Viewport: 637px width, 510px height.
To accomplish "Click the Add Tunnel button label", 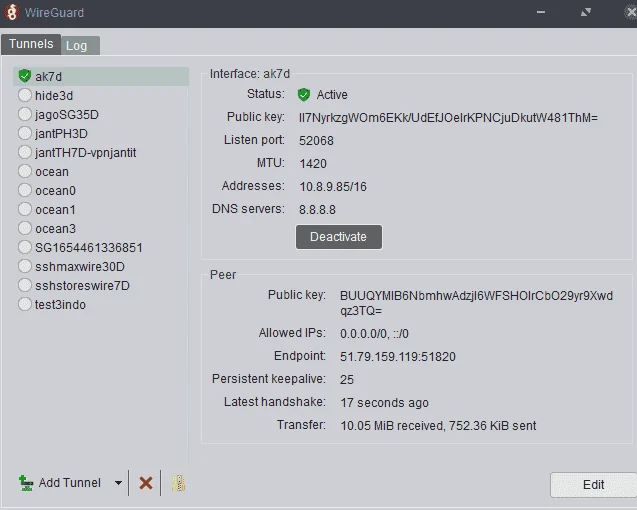I will coord(69,483).
